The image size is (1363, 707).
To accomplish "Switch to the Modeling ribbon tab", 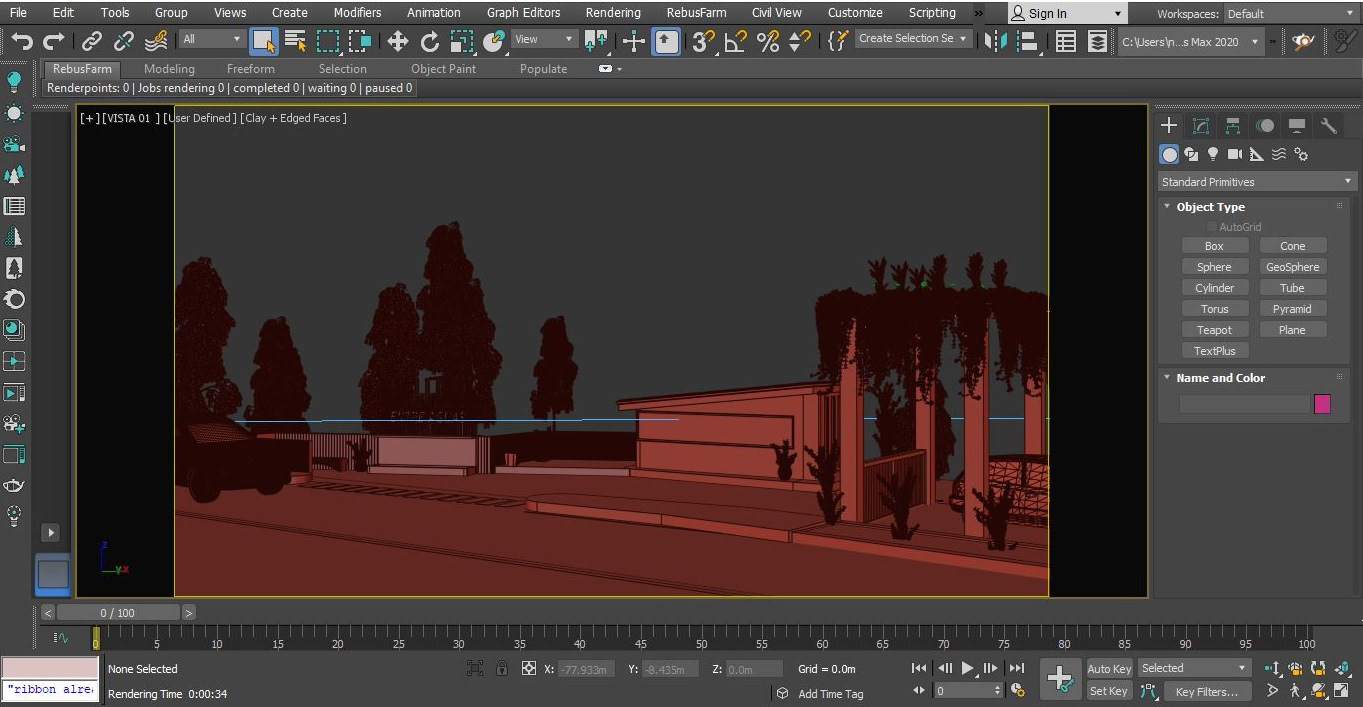I will coord(169,69).
